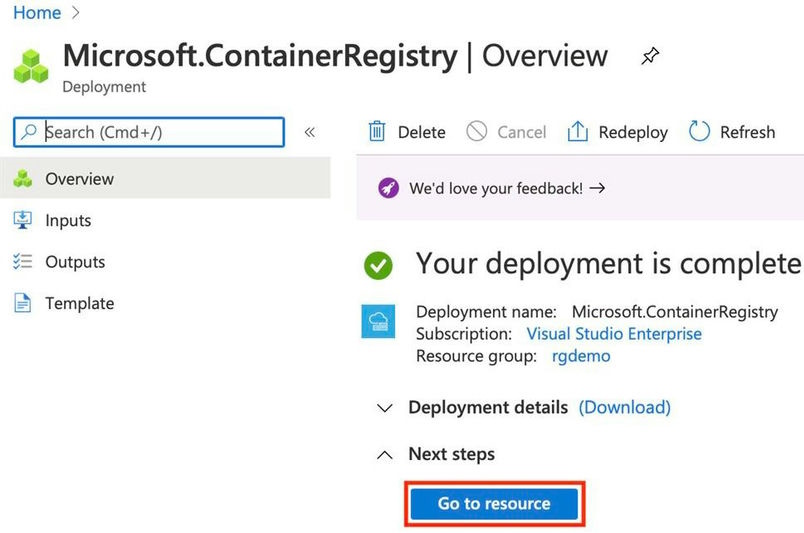Image resolution: width=804 pixels, height=533 pixels.
Task: Click the container registry resource icon
Action: tap(379, 322)
